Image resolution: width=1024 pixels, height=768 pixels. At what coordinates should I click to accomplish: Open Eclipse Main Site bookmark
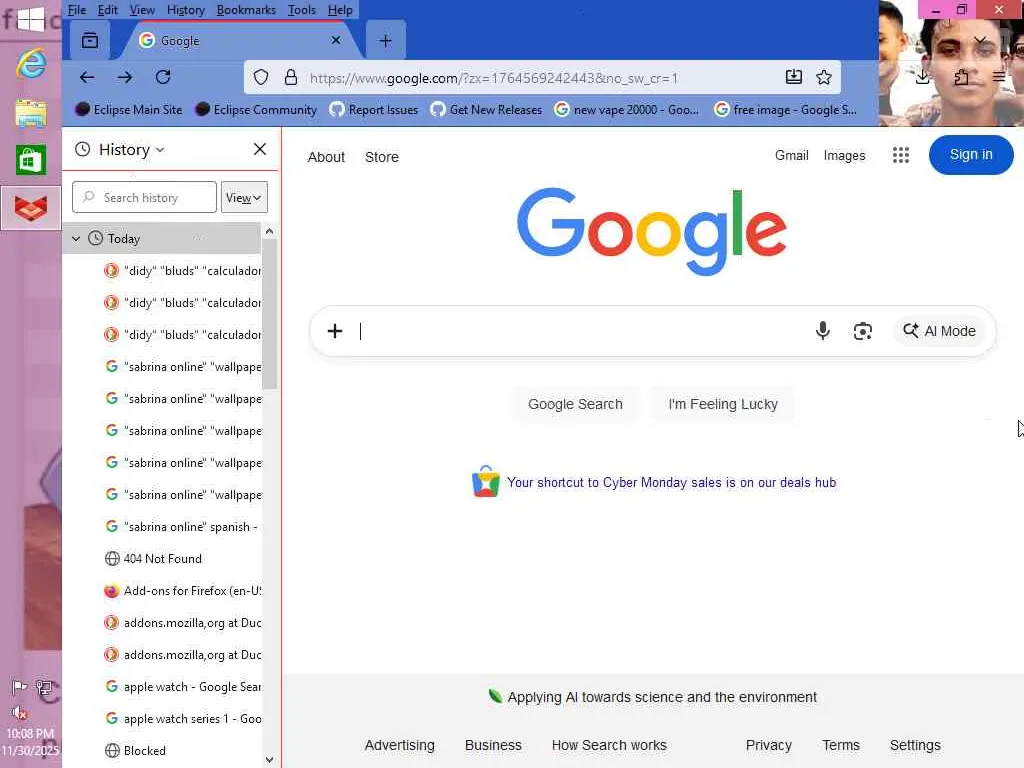tap(129, 110)
